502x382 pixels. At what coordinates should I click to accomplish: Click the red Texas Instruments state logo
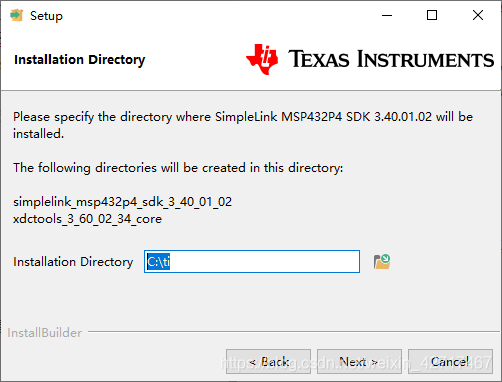pos(262,59)
